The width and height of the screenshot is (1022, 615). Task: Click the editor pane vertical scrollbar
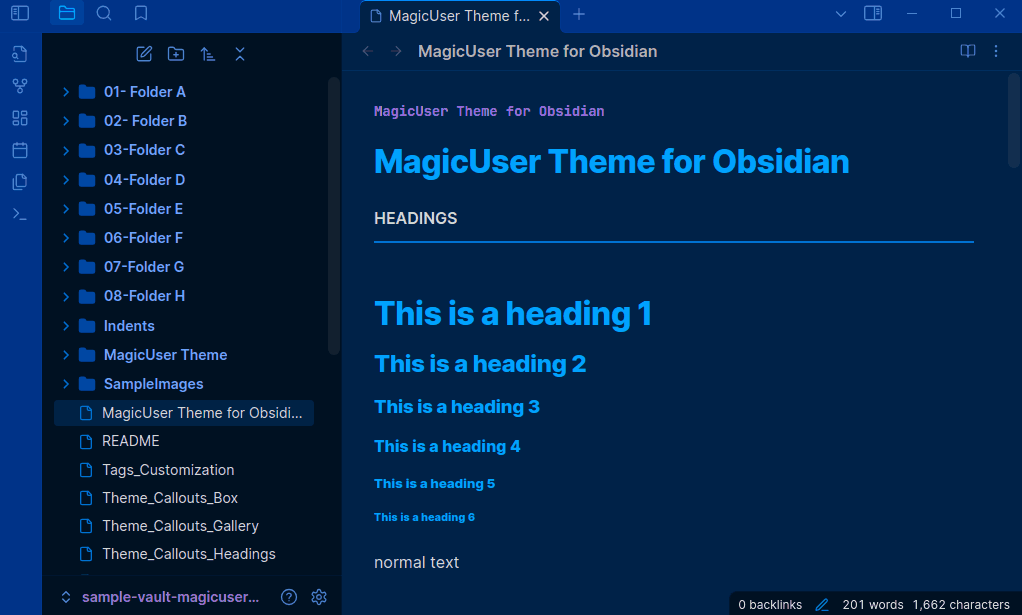click(x=1014, y=121)
